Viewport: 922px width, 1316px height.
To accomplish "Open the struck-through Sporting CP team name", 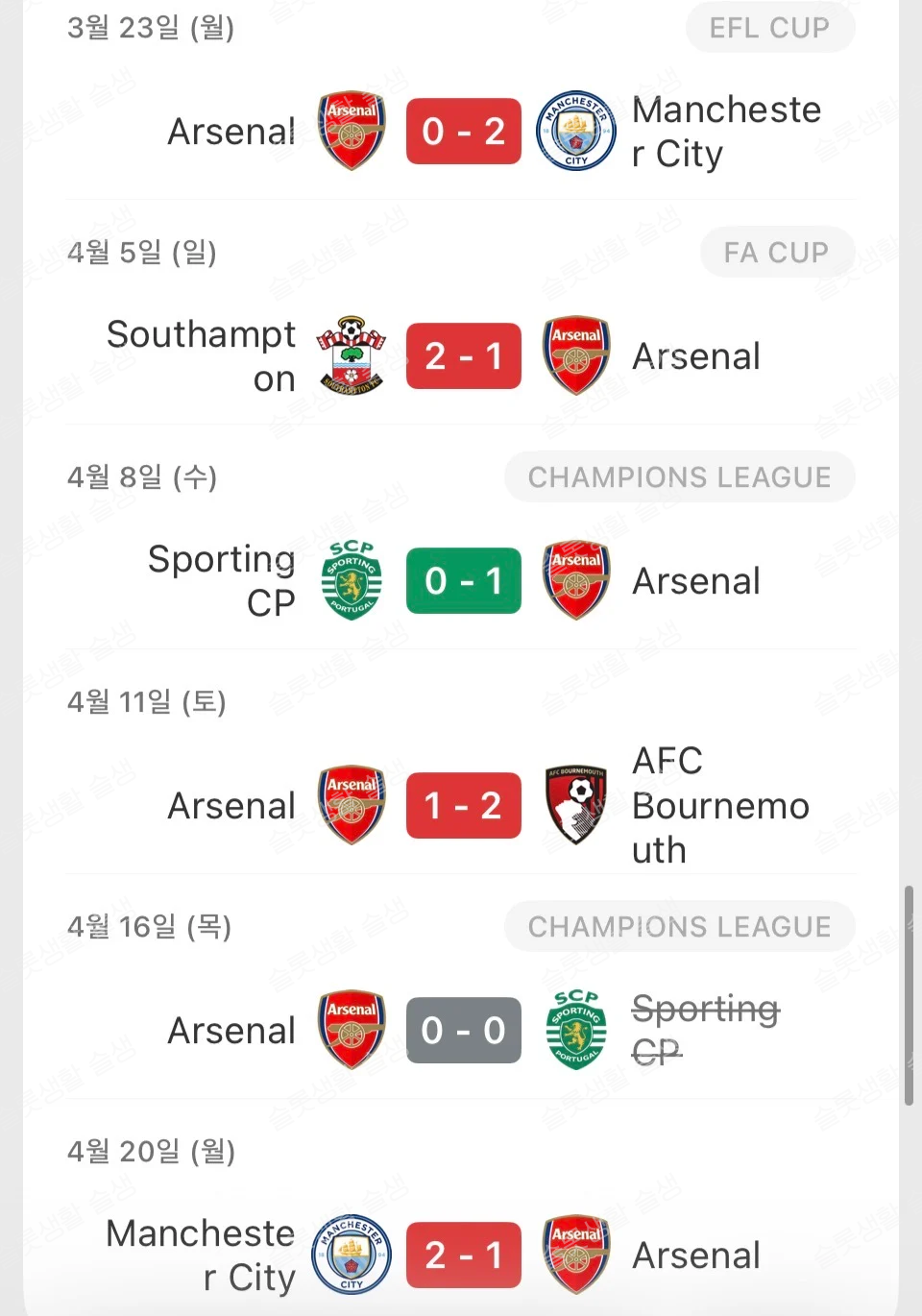I will coord(705,1030).
